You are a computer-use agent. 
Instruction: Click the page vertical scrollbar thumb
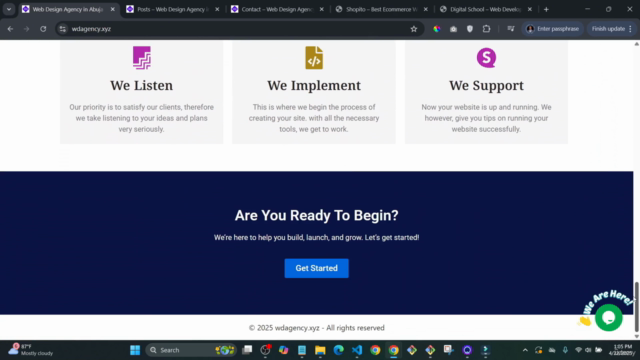tap(636, 307)
